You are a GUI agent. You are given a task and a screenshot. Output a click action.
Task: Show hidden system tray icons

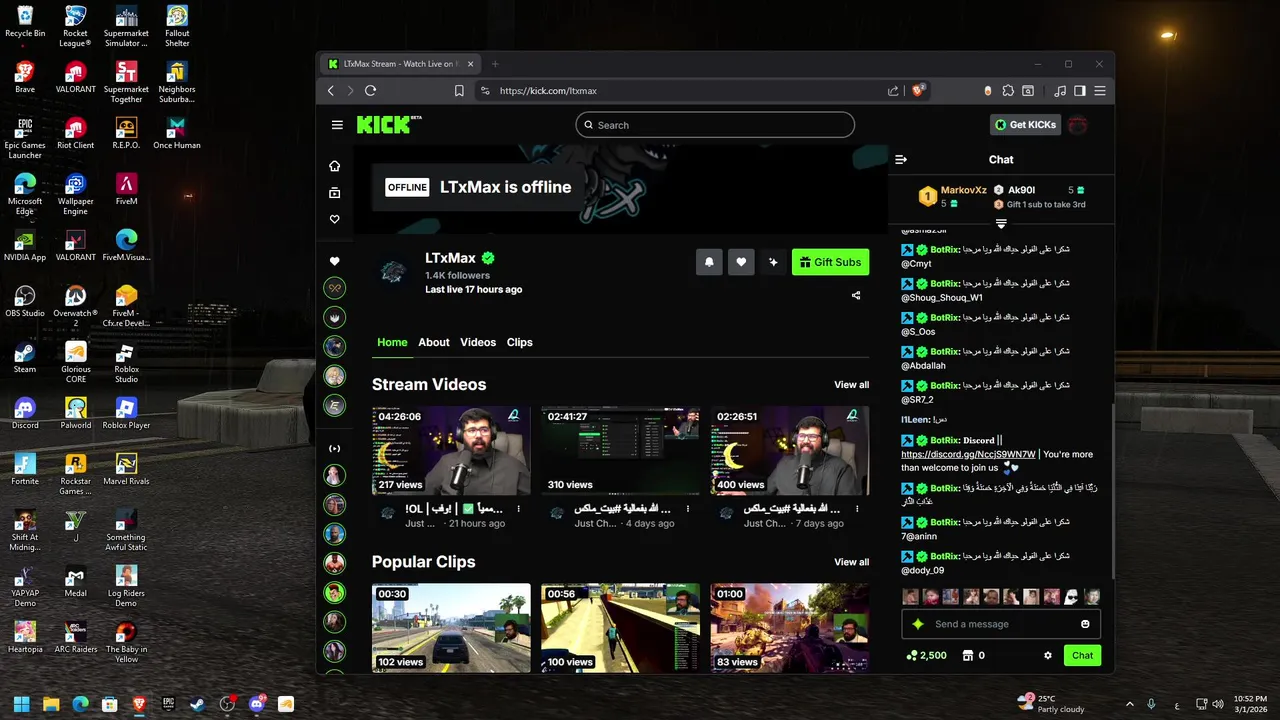[1130, 704]
